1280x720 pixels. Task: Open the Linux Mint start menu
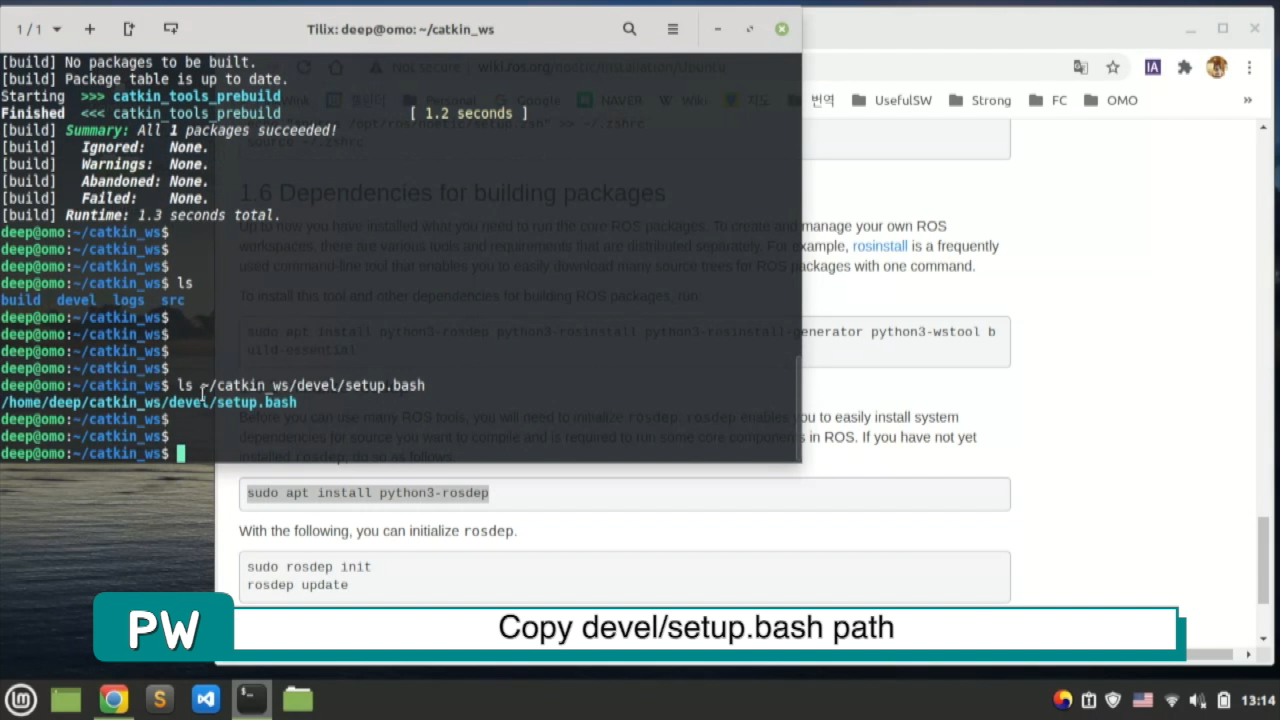point(21,699)
